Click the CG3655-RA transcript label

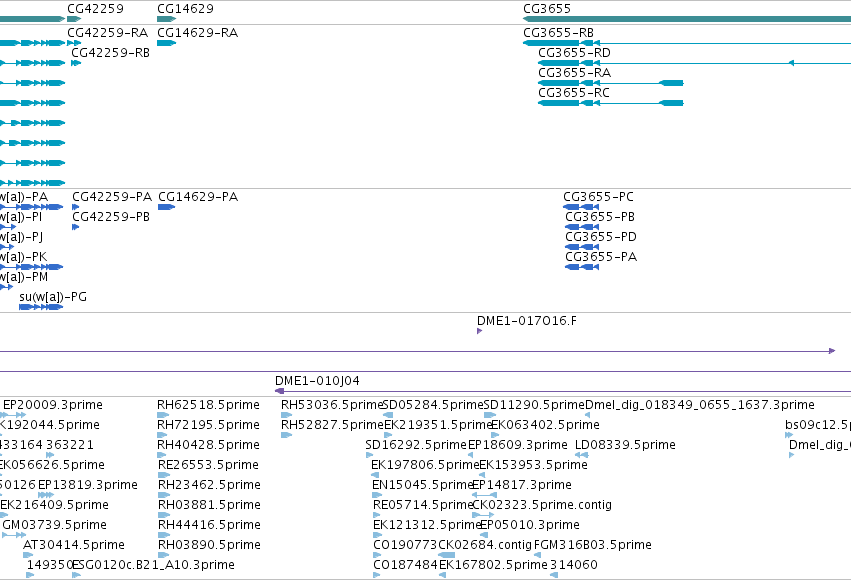coord(574,73)
